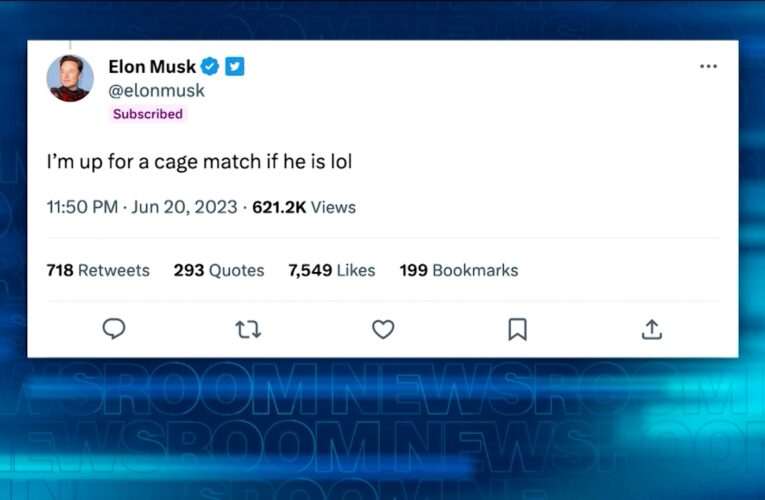Click the 11:50 PM timestamp
Viewport: 765px width, 500px height.
(x=82, y=208)
